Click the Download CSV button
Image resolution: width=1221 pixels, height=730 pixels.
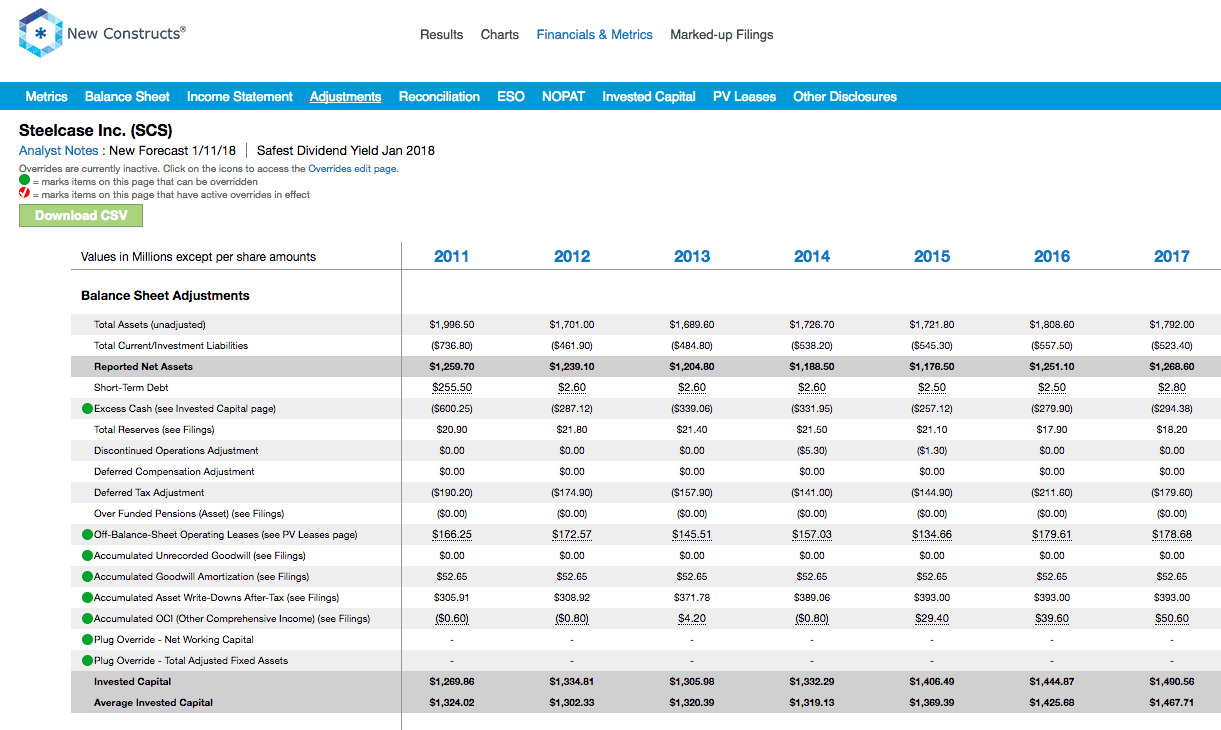tap(81, 216)
